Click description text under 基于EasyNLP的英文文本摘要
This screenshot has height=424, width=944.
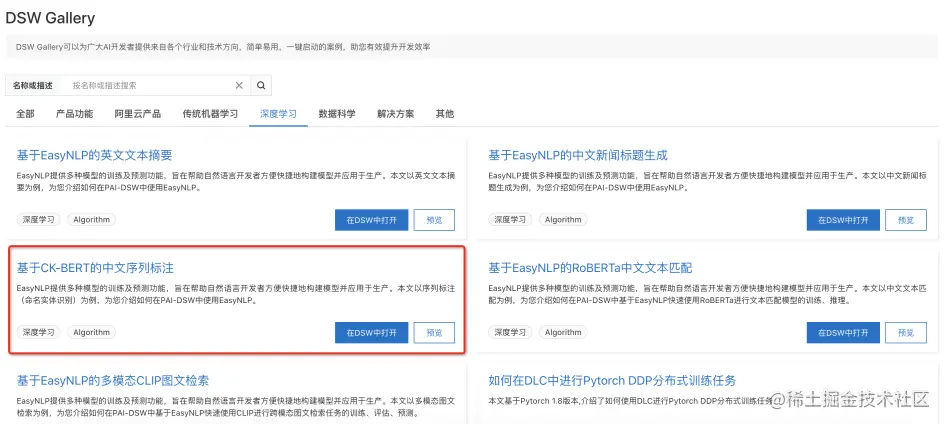click(x=235, y=181)
